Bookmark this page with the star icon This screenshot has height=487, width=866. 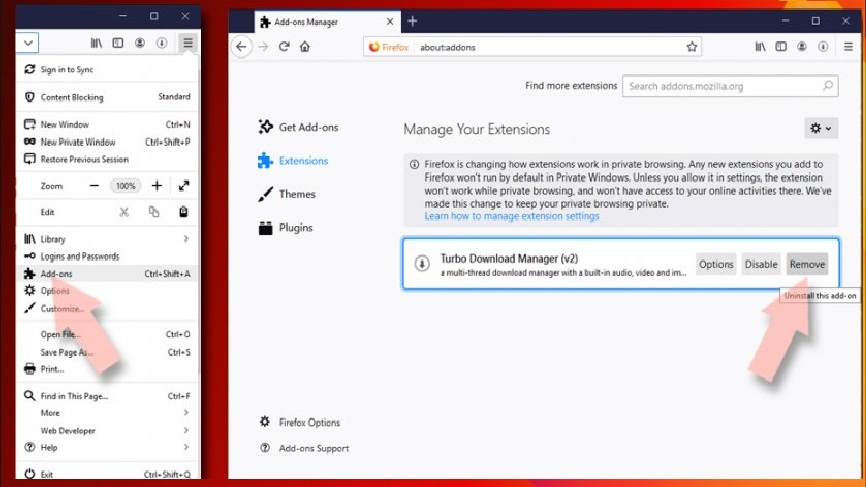(x=691, y=47)
